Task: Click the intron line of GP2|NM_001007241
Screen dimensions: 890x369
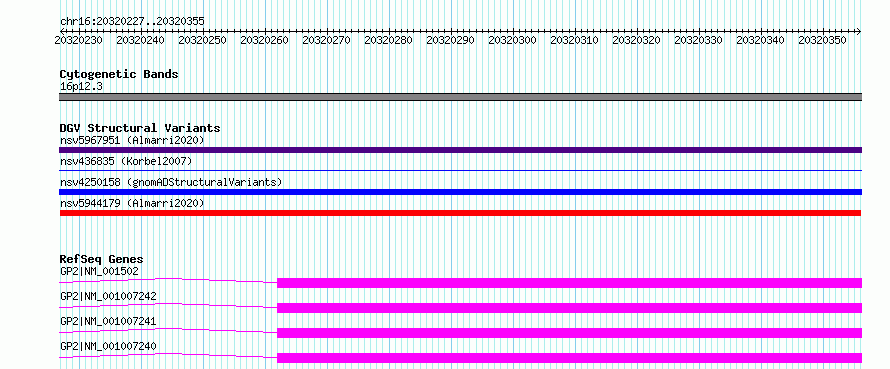Action: [x=168, y=329]
